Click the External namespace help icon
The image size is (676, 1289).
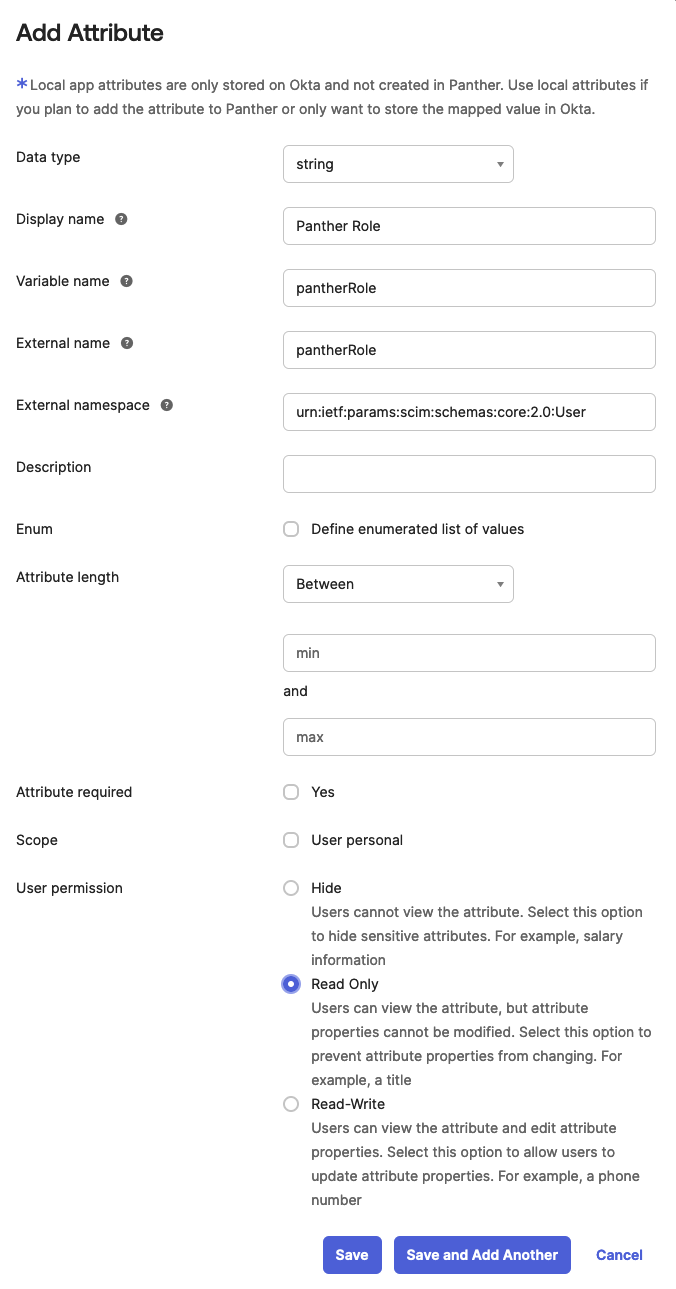pos(165,405)
